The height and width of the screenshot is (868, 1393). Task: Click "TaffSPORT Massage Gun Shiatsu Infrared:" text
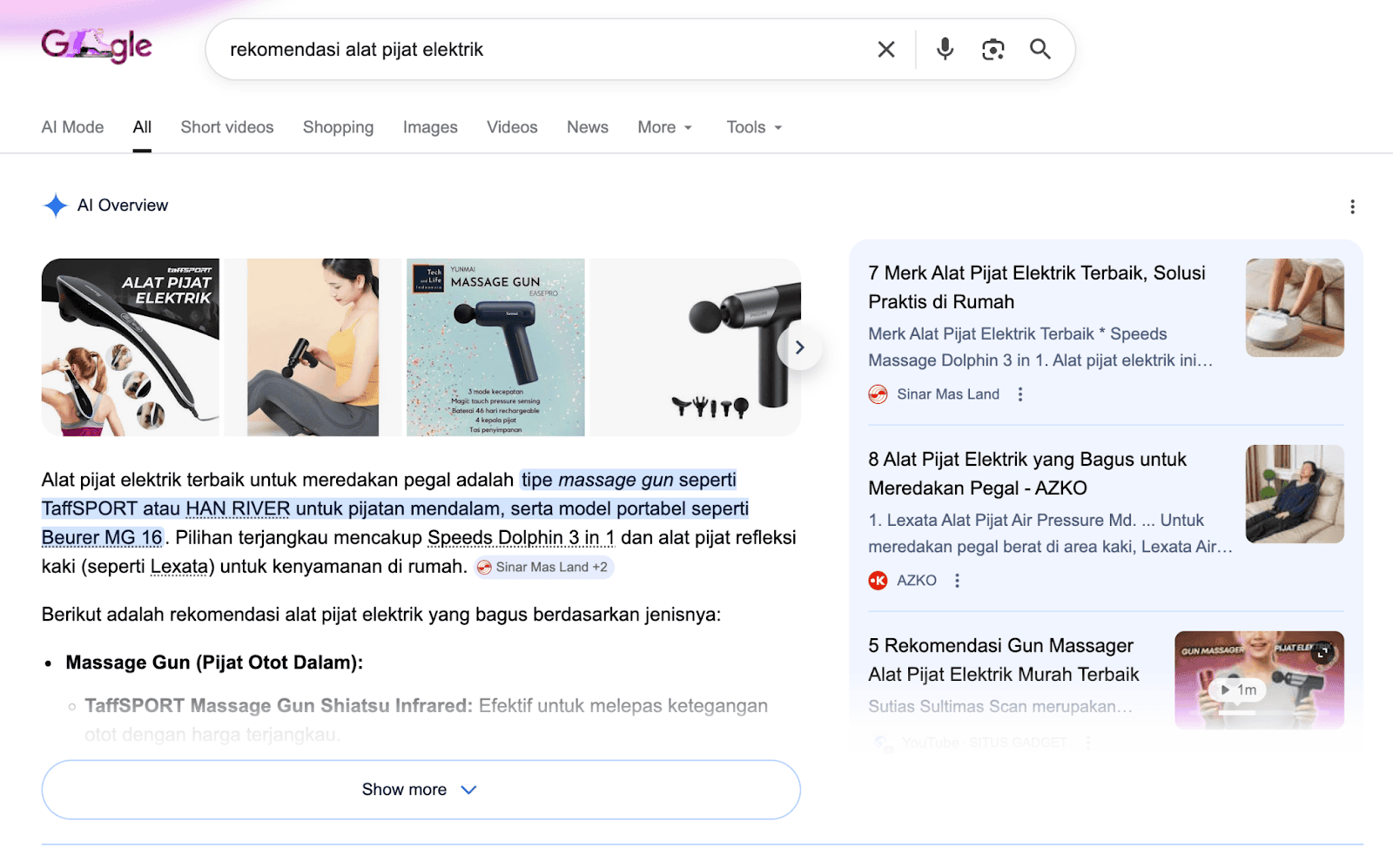click(x=279, y=705)
